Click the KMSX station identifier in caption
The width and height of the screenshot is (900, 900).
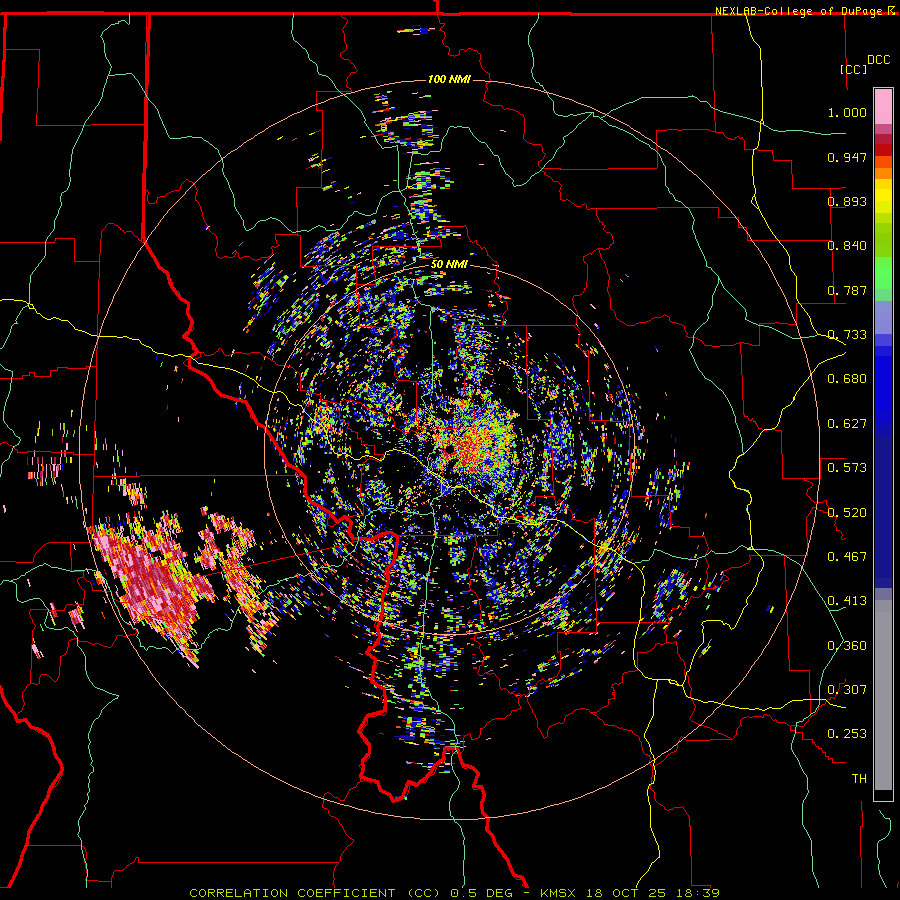(560, 893)
